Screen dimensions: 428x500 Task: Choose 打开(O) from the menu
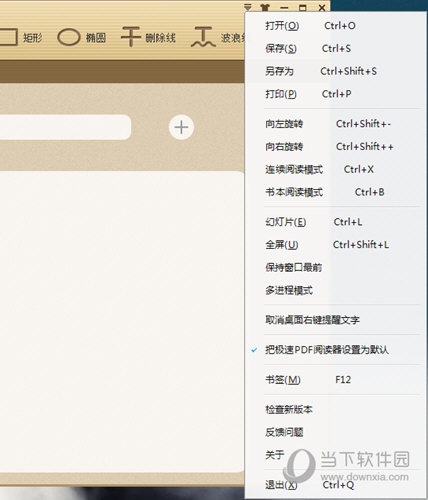pyautogui.click(x=337, y=26)
